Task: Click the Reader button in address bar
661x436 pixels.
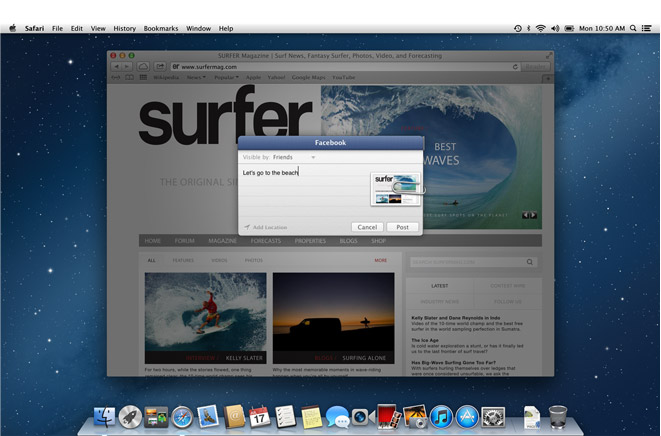Action: [x=535, y=67]
